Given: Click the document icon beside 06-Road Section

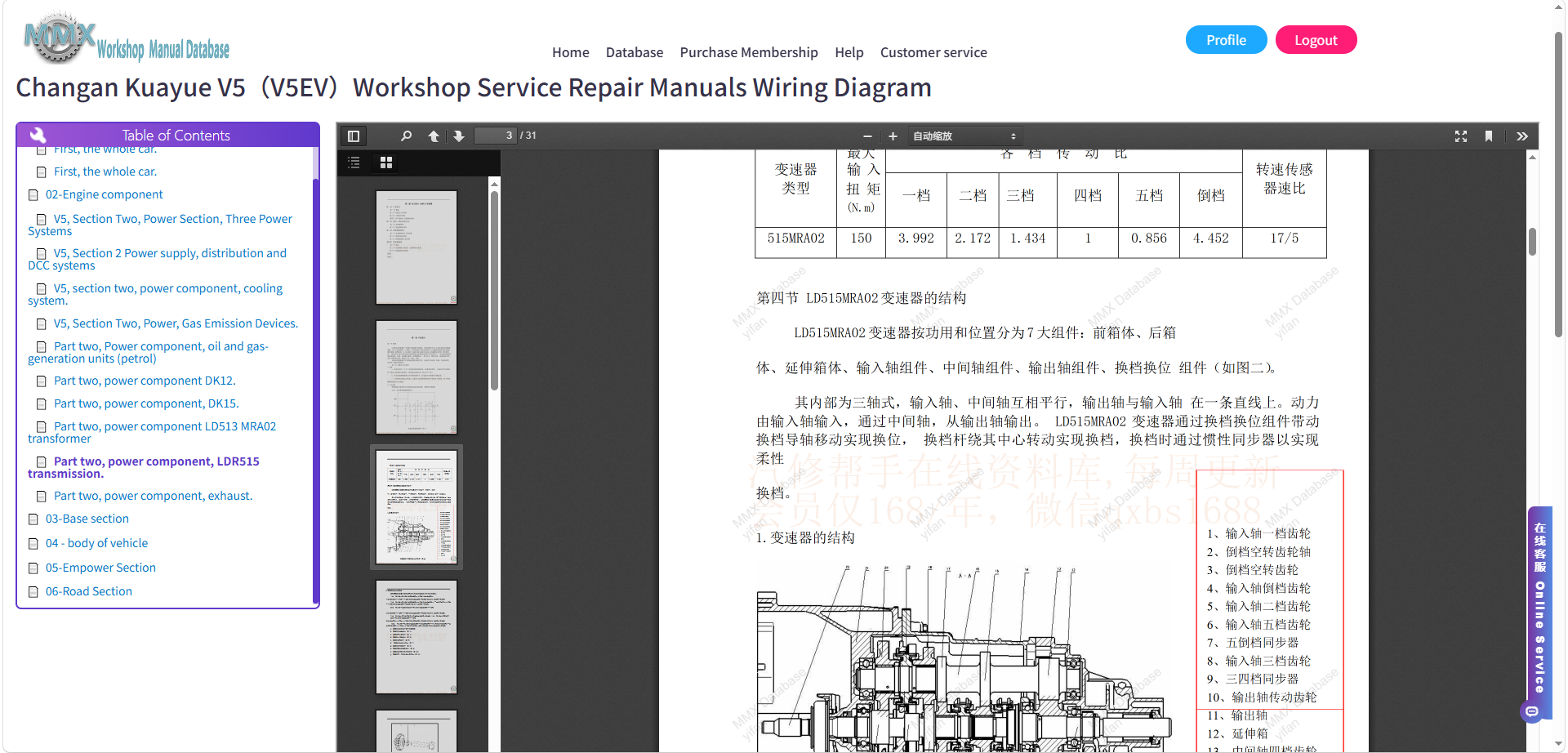Looking at the screenshot, I should point(33,592).
